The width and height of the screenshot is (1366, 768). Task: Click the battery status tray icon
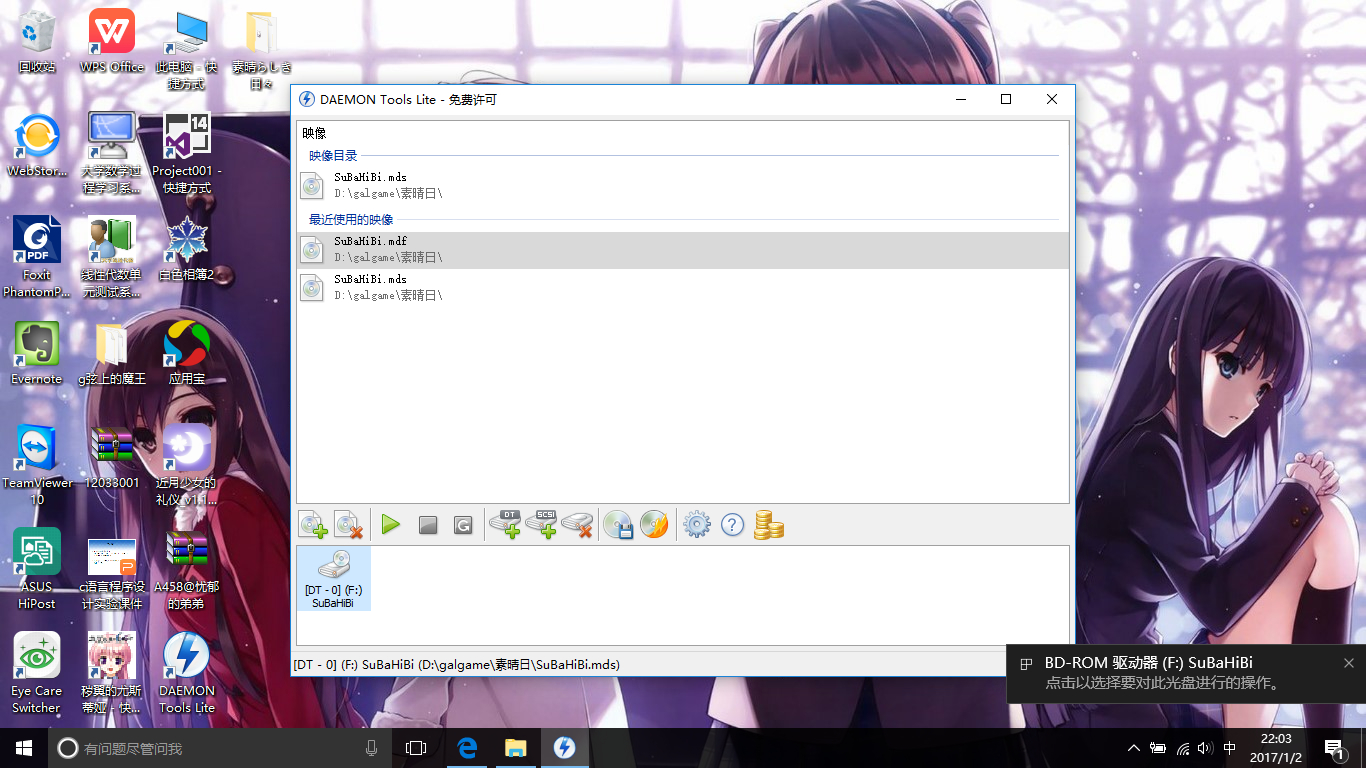point(1158,748)
